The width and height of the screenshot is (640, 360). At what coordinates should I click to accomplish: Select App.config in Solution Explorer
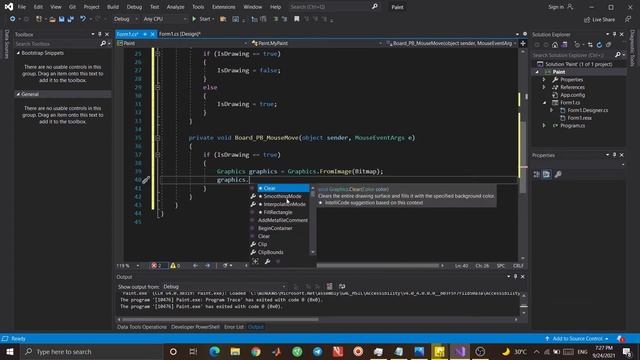pos(572,95)
